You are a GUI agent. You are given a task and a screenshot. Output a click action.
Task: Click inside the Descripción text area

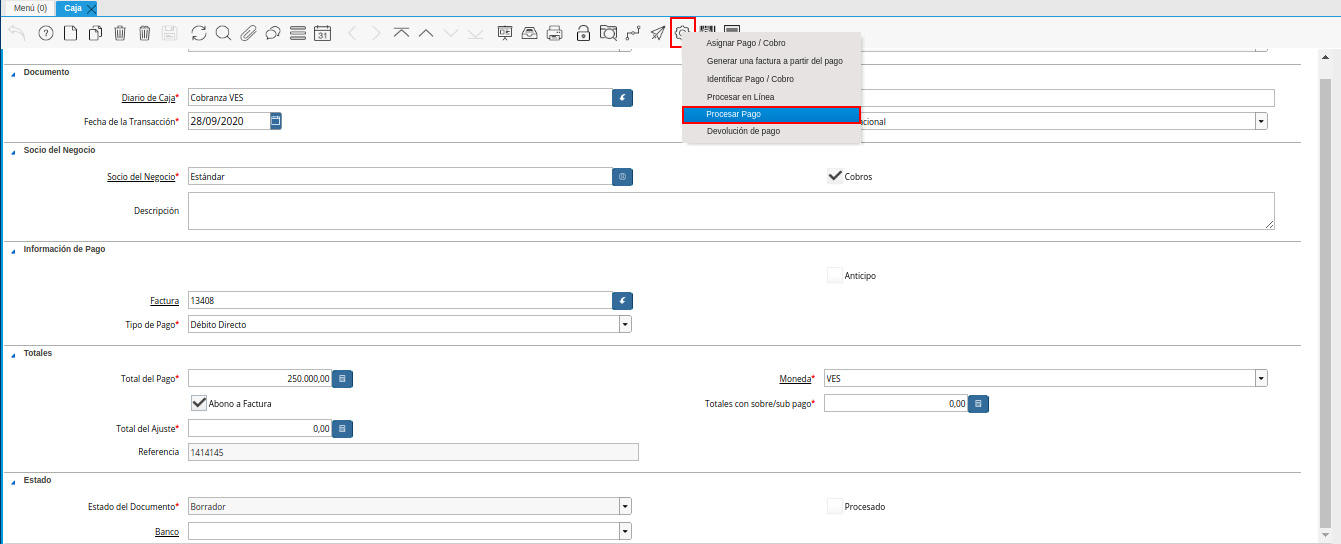[x=731, y=211]
